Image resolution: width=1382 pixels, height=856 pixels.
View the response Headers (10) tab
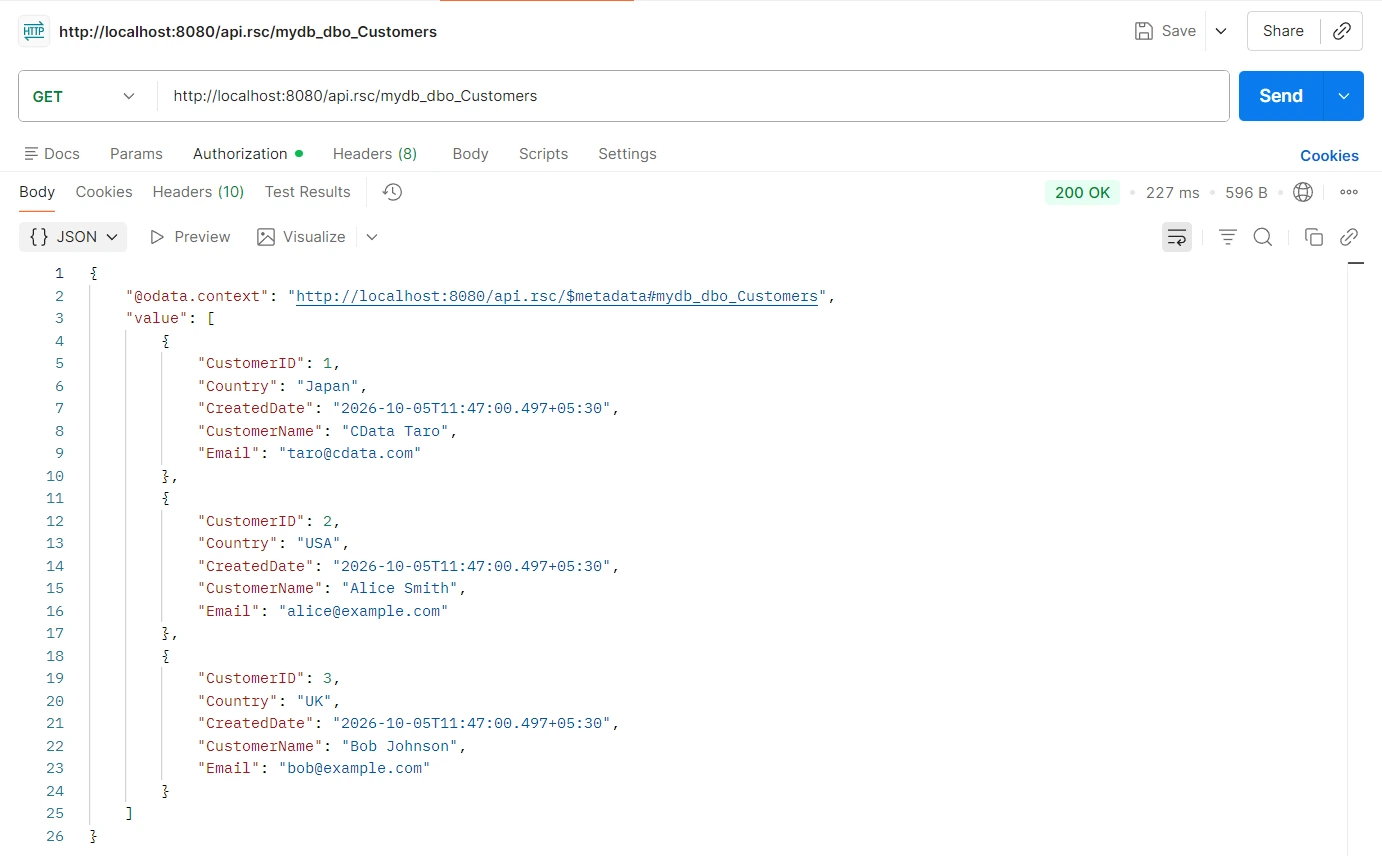tap(198, 192)
